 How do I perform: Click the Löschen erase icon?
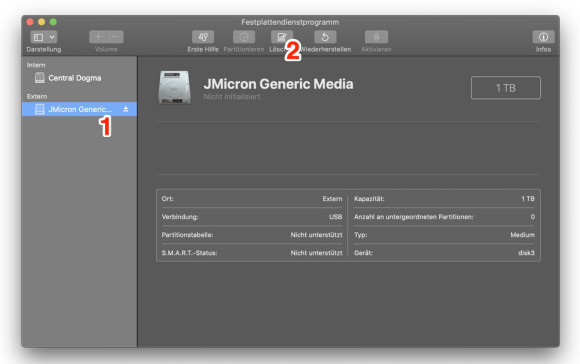281,37
